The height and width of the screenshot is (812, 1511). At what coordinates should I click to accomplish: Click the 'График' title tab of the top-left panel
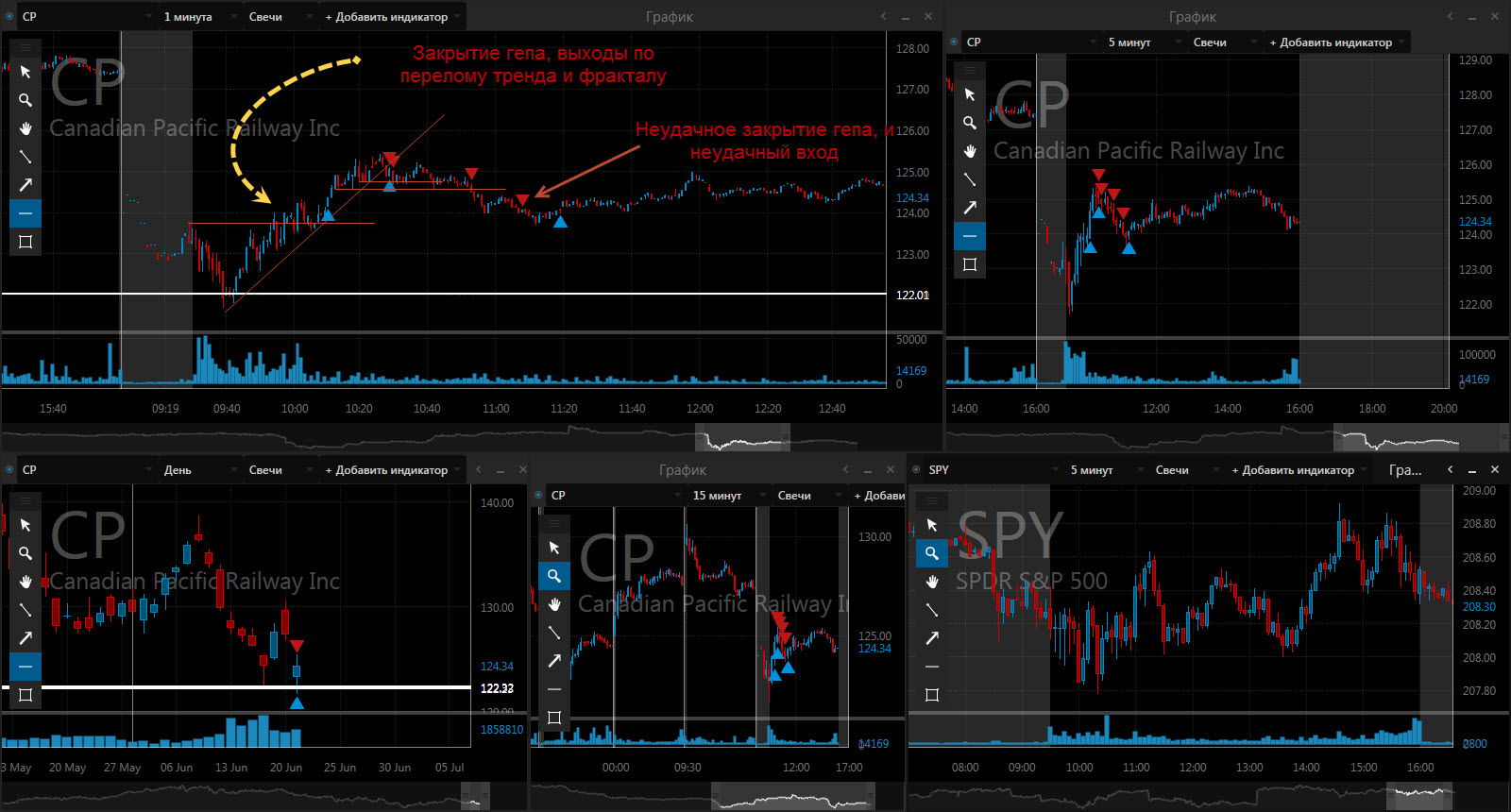click(x=669, y=17)
